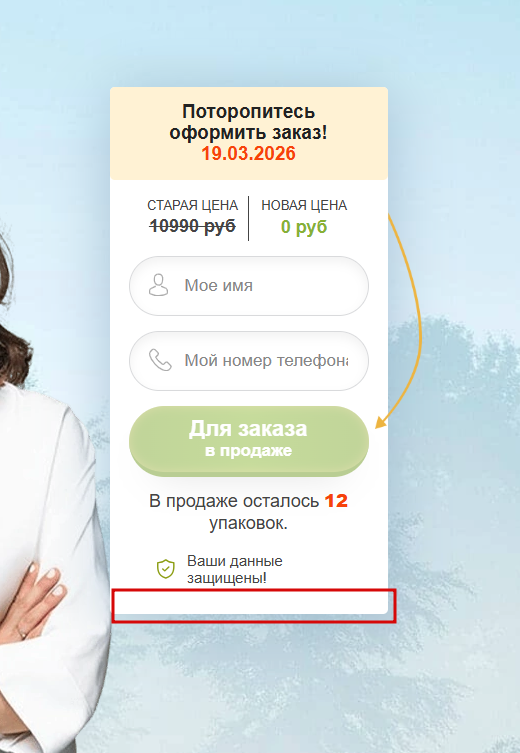Focus the "Мое имя" input field

249,286
